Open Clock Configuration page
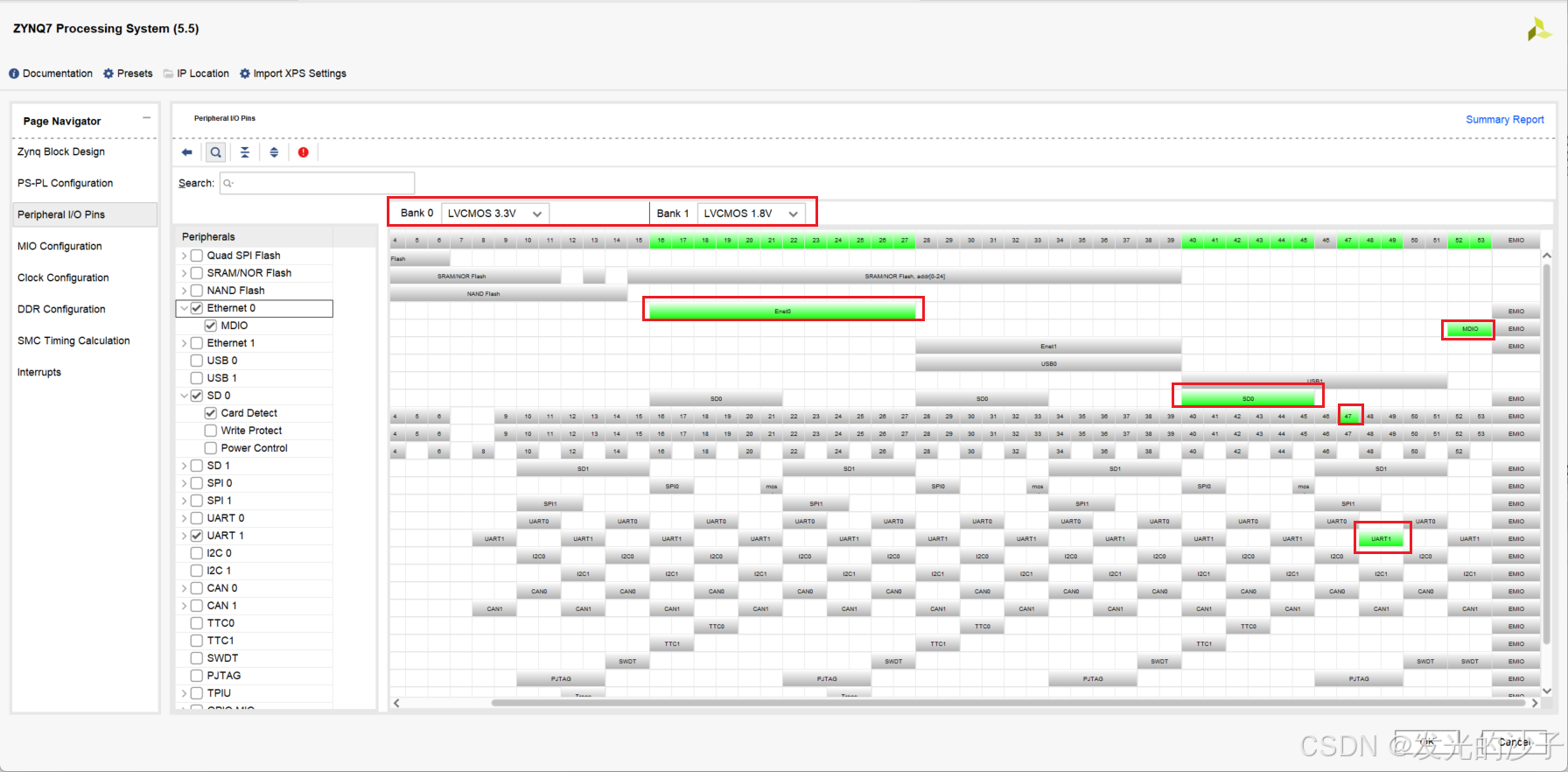The width and height of the screenshot is (1568, 772). 63,277
